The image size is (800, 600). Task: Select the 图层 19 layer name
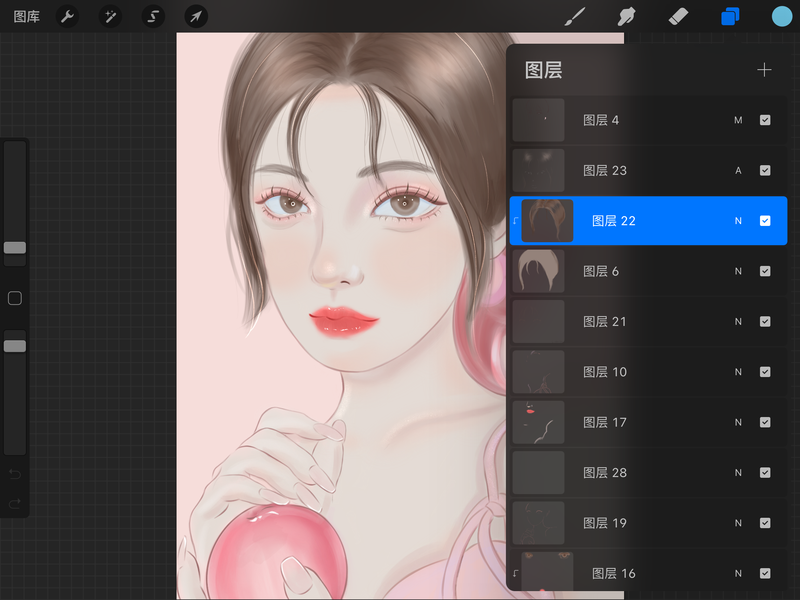(605, 523)
